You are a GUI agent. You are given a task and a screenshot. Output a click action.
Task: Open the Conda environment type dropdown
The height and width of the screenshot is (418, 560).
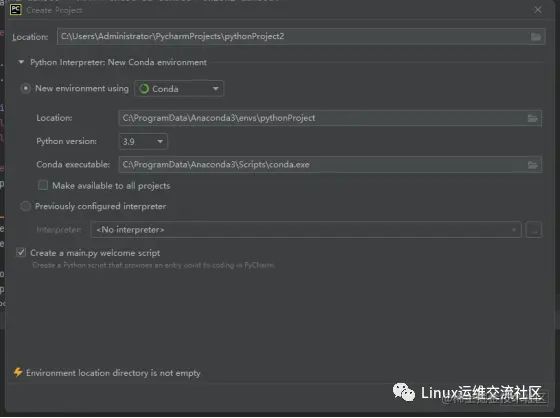coord(179,89)
